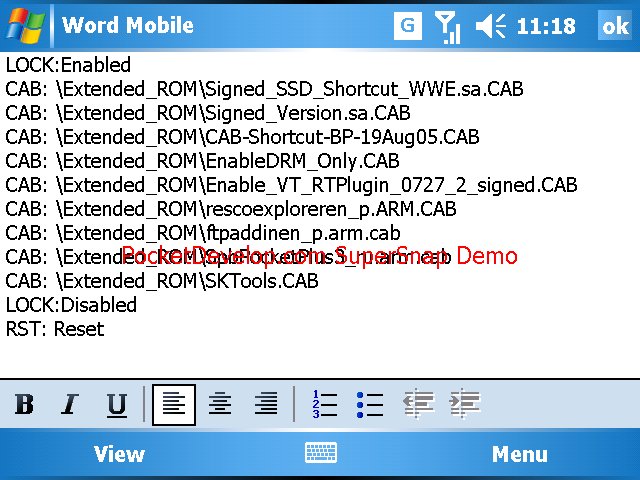This screenshot has height=480, width=640.
Task: Tap the Word Mobile title text
Action: tap(128, 25)
